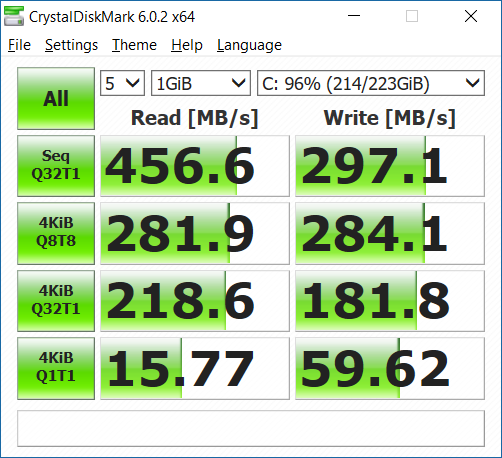Start the Seq Q32T1 test
Screen dimensions: 502x458
tap(56, 166)
